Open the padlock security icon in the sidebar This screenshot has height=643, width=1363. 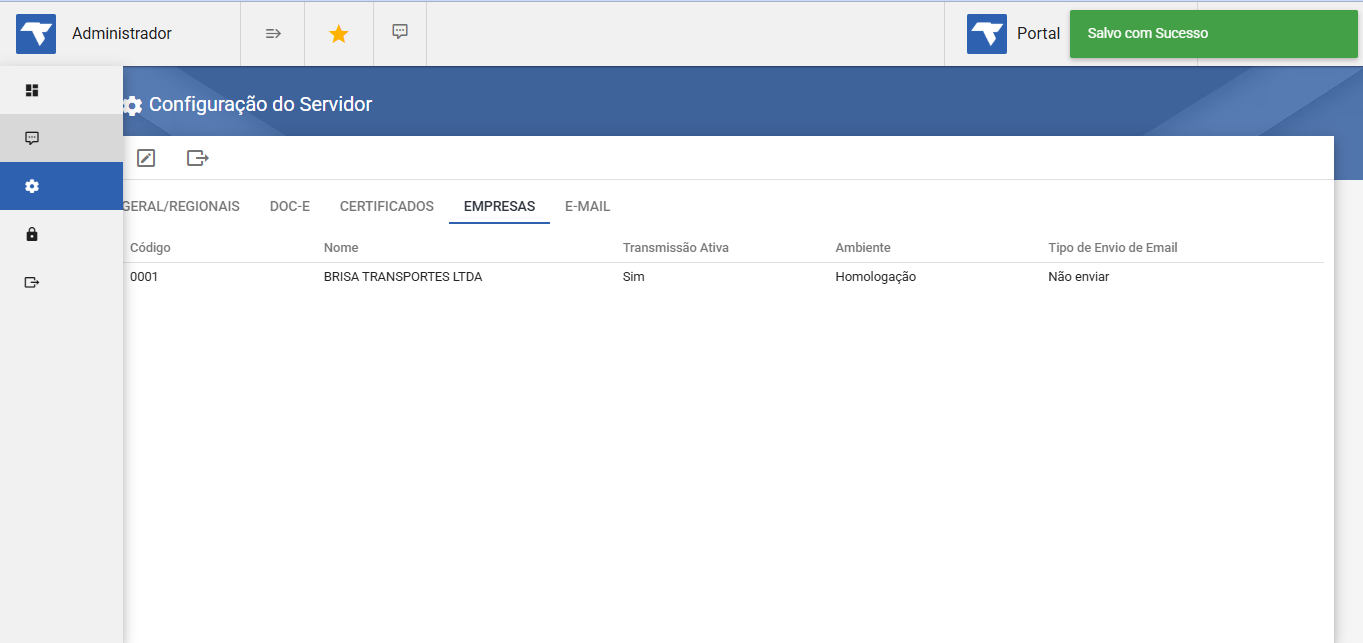pyautogui.click(x=32, y=234)
